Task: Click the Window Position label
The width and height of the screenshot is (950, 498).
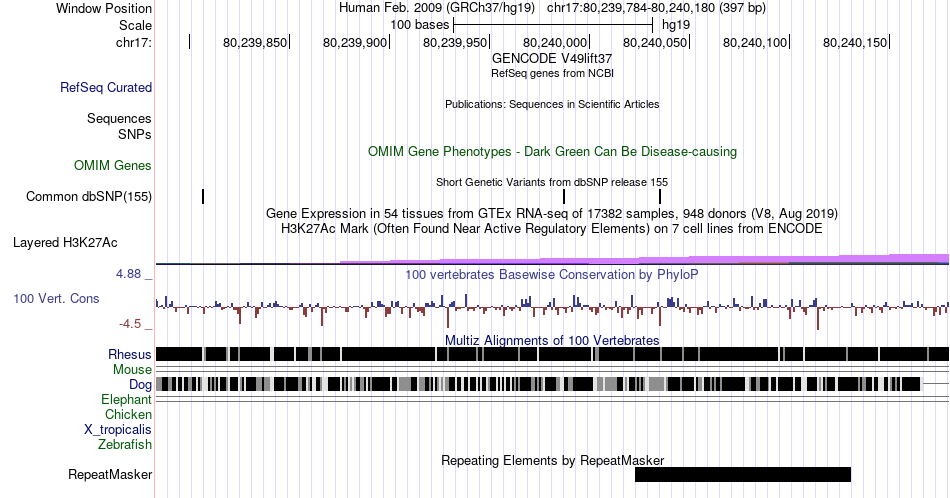Action: (x=104, y=8)
